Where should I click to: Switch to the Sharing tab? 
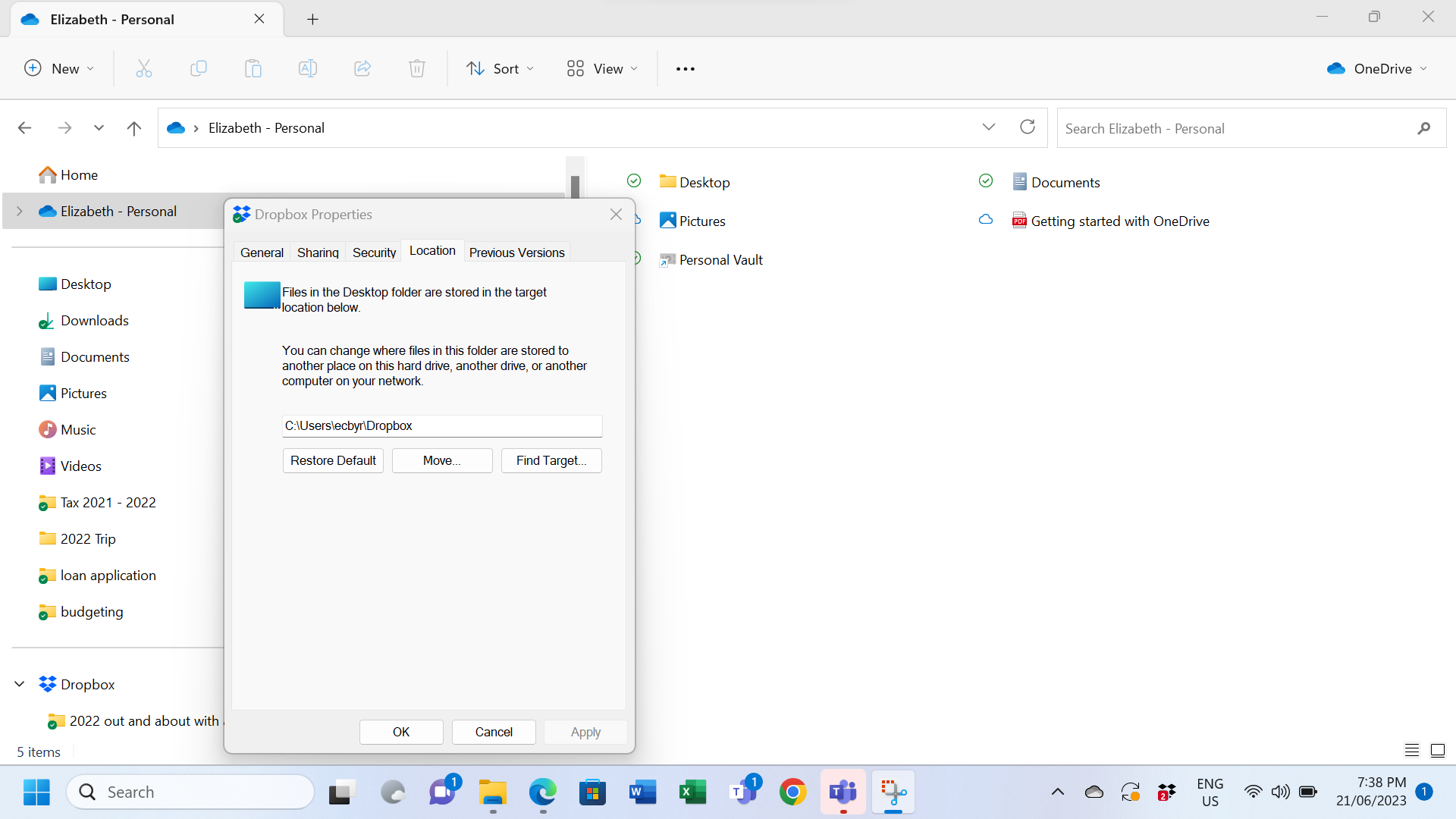[318, 253]
